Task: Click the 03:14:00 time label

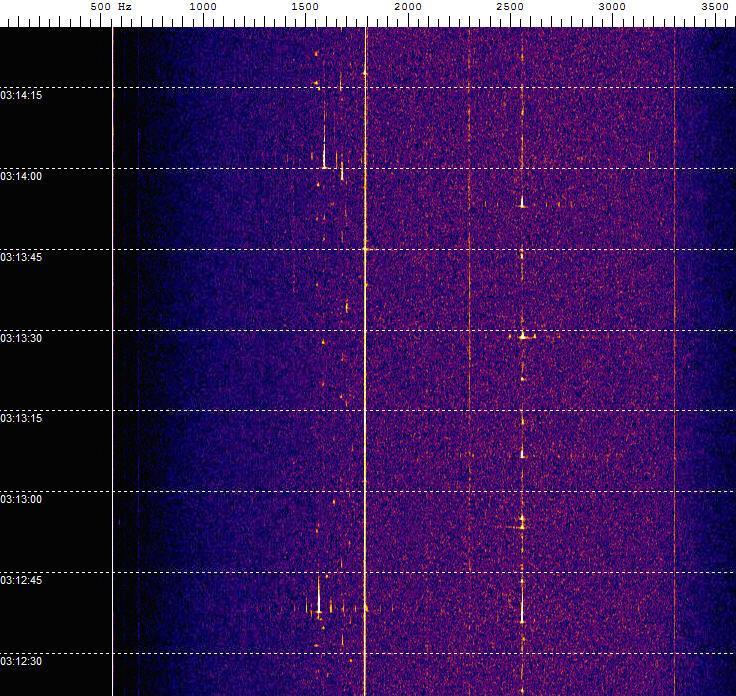Action: pos(21,176)
